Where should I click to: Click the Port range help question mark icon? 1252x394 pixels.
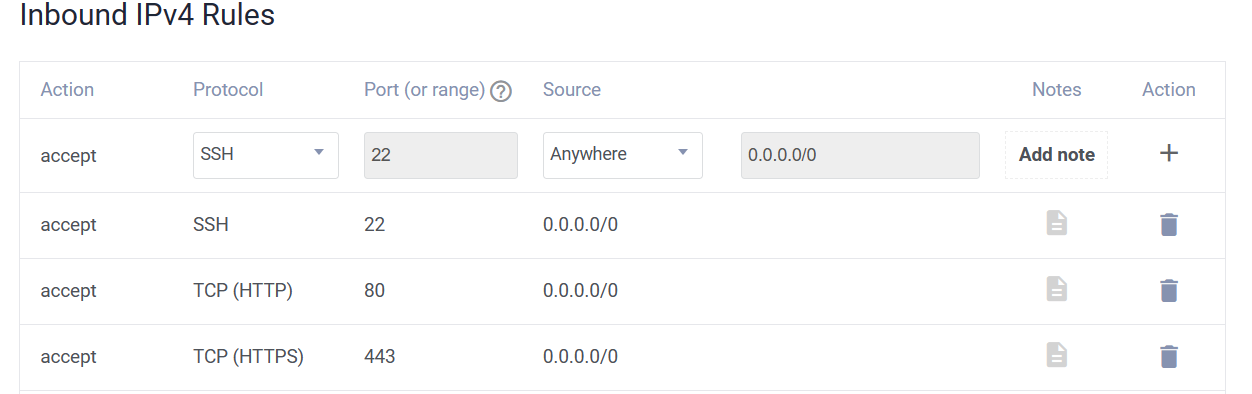point(501,91)
